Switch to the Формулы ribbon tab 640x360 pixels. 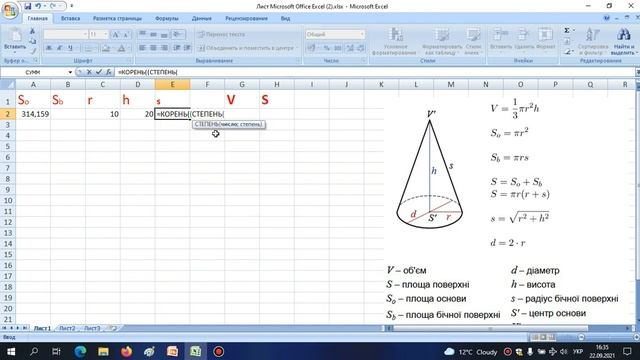pyautogui.click(x=167, y=18)
